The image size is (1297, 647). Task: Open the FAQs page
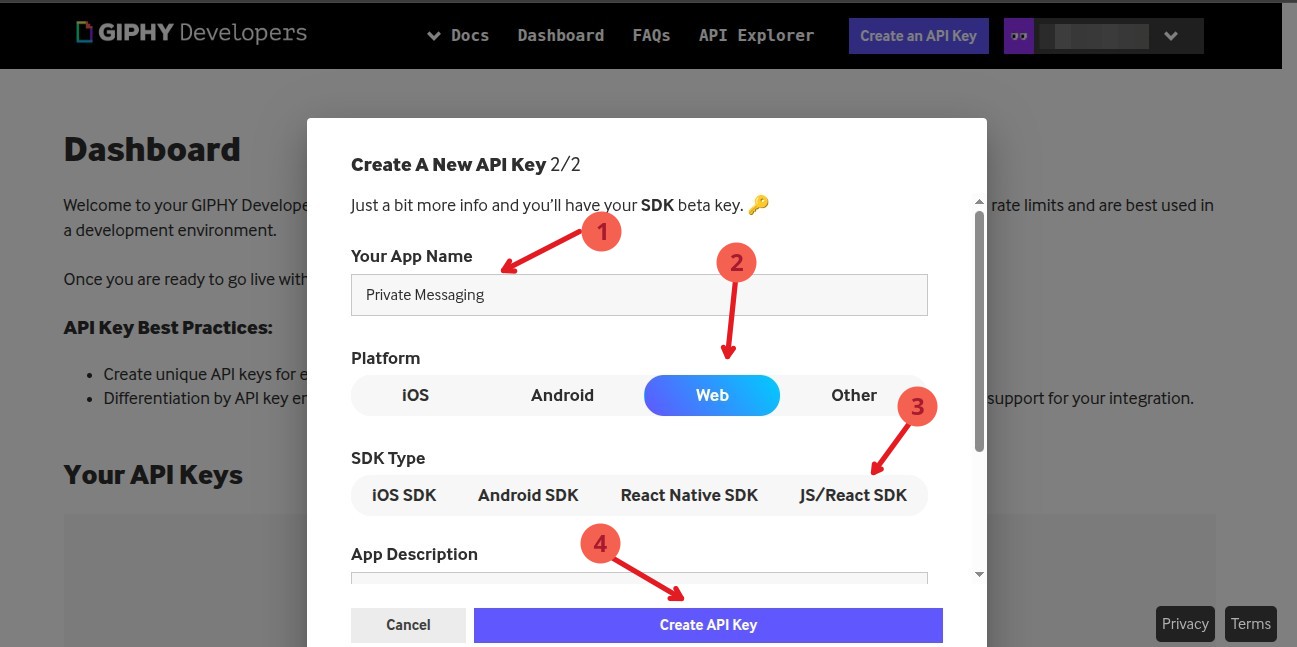(651, 36)
